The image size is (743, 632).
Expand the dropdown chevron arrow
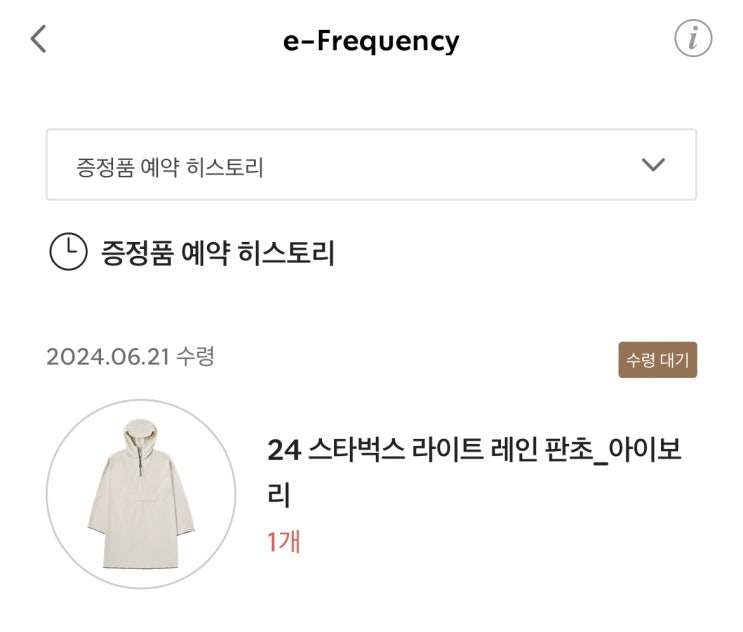click(653, 165)
